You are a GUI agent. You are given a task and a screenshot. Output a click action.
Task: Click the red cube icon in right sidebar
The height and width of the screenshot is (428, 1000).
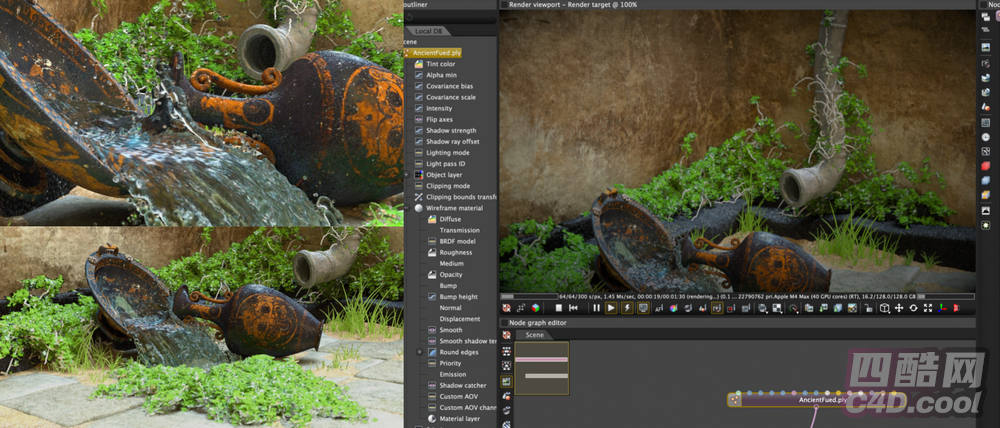pos(986,164)
